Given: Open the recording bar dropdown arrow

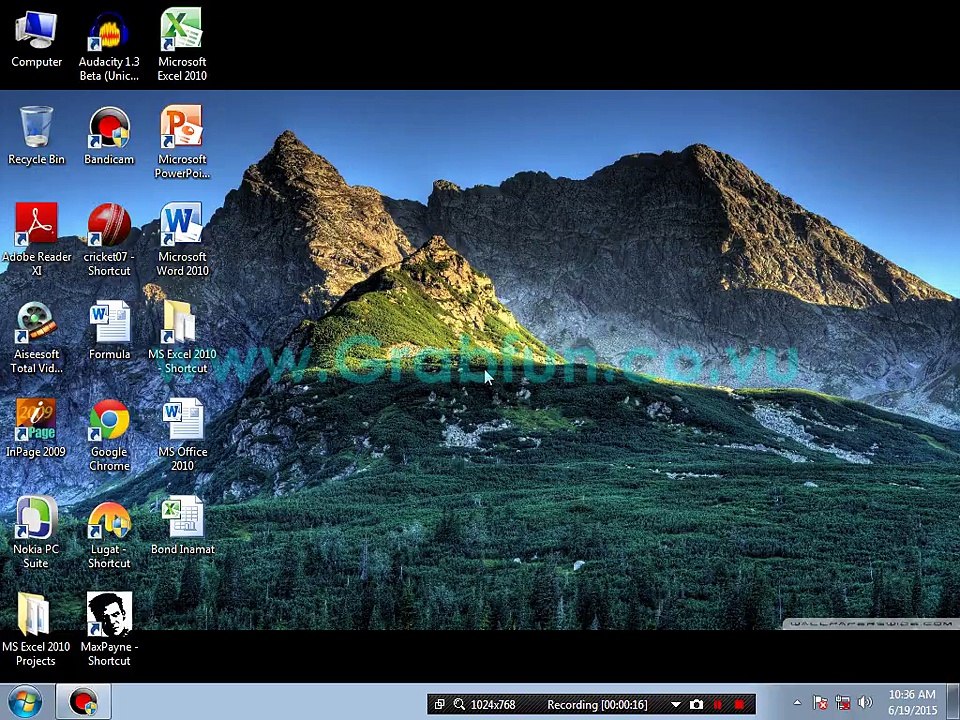Looking at the screenshot, I should 675,705.
